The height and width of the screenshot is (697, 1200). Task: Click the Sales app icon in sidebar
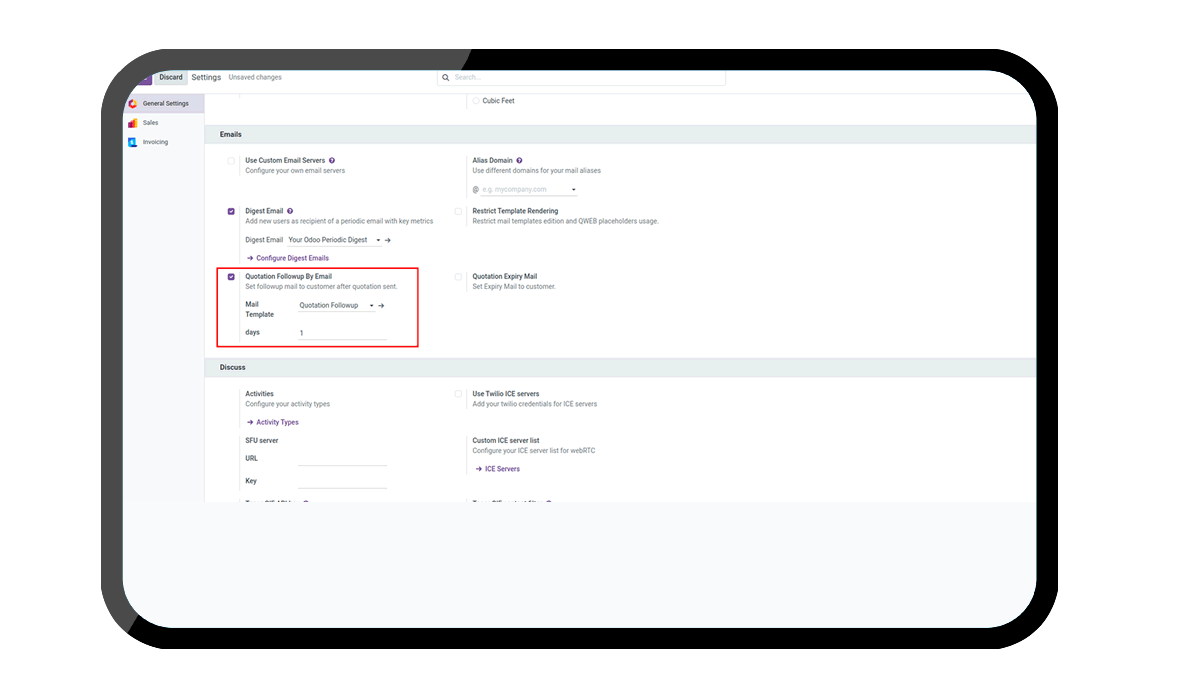[x=133, y=123]
